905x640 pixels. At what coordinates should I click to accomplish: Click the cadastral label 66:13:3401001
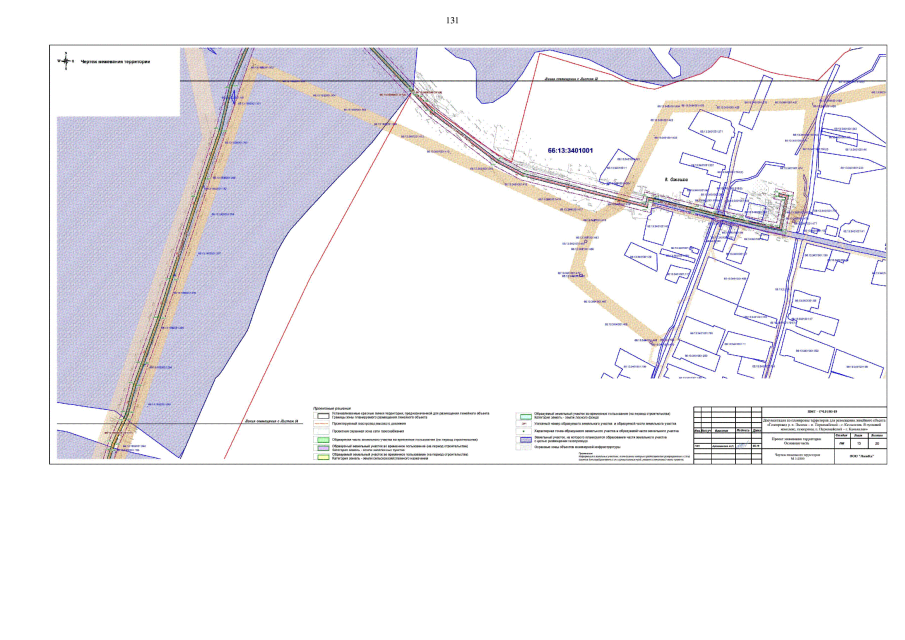click(570, 151)
